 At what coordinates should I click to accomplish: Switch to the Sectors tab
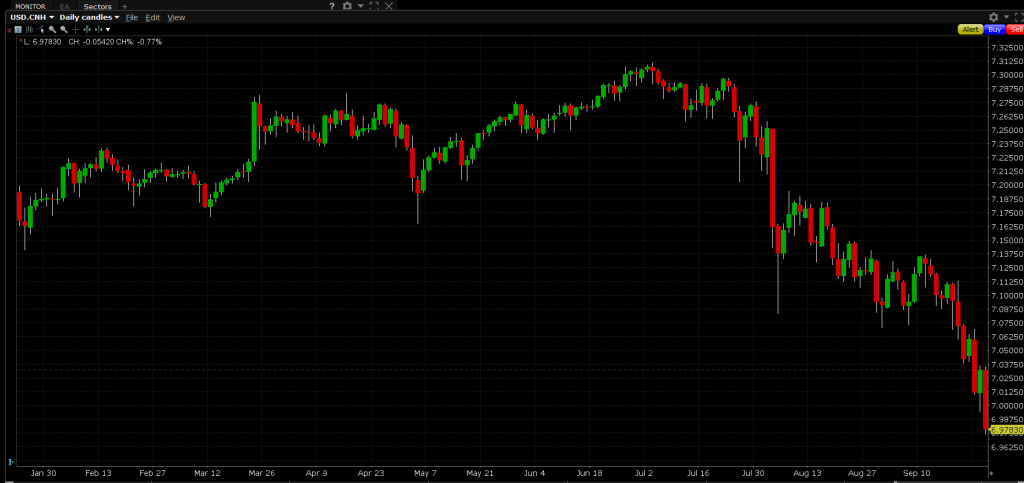pyautogui.click(x=97, y=6)
